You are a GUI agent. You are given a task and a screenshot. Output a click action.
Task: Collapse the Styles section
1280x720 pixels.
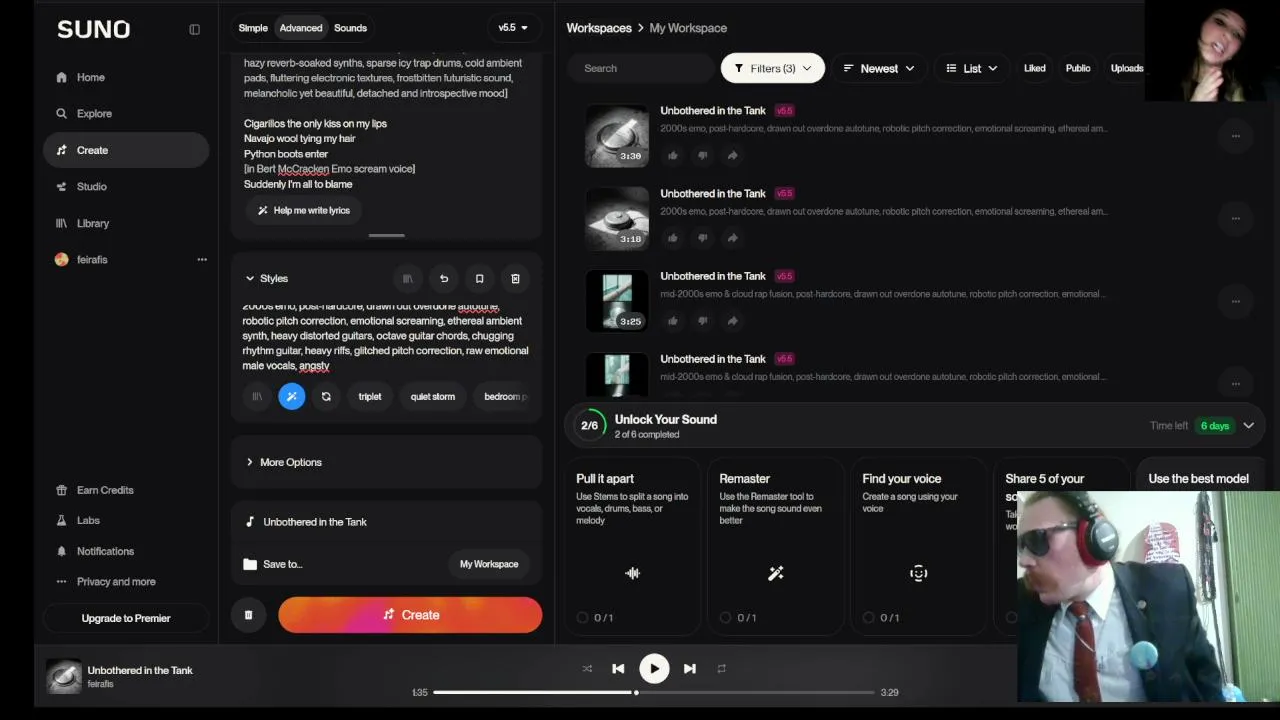[x=266, y=279]
